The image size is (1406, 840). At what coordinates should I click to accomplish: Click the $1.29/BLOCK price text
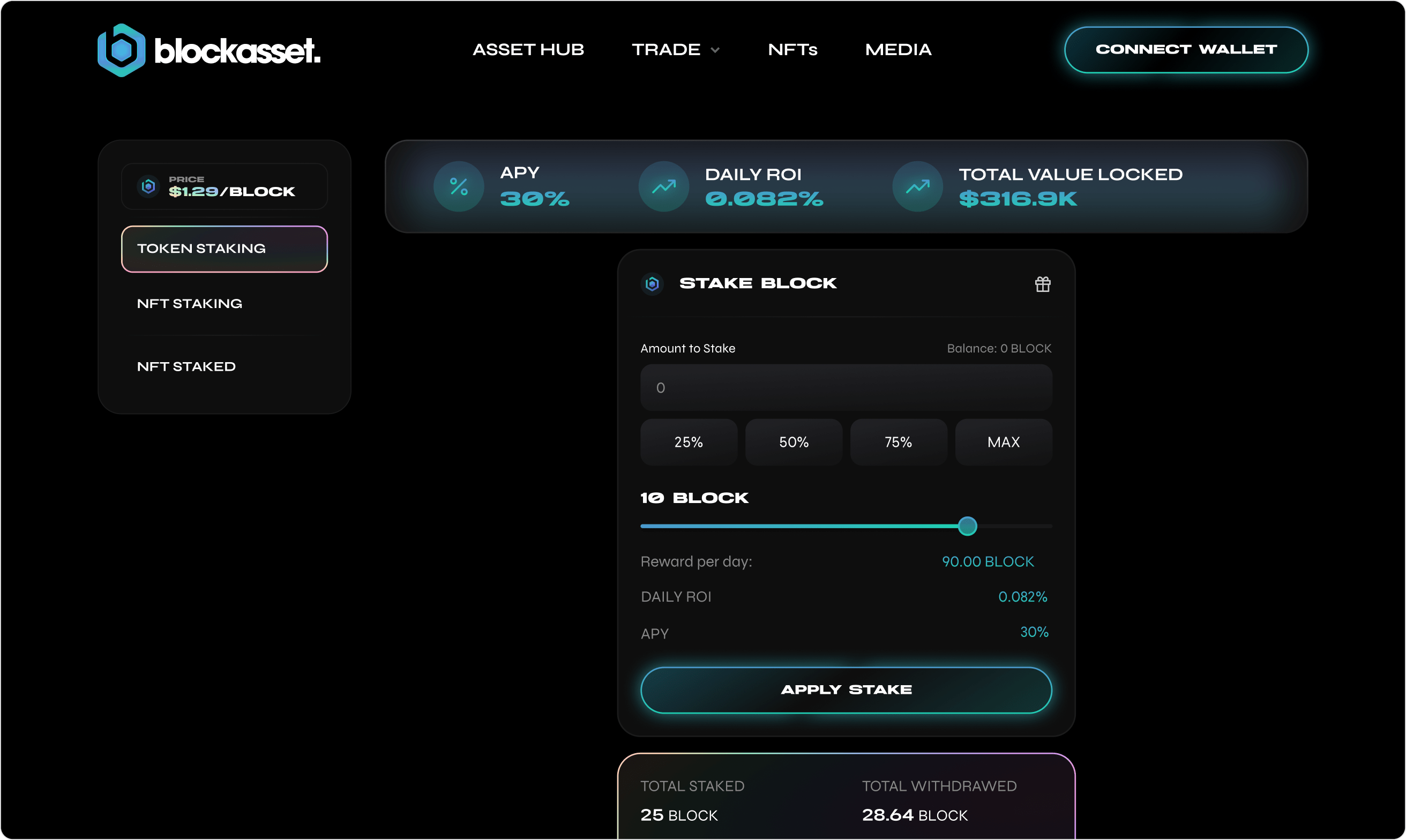tap(231, 192)
